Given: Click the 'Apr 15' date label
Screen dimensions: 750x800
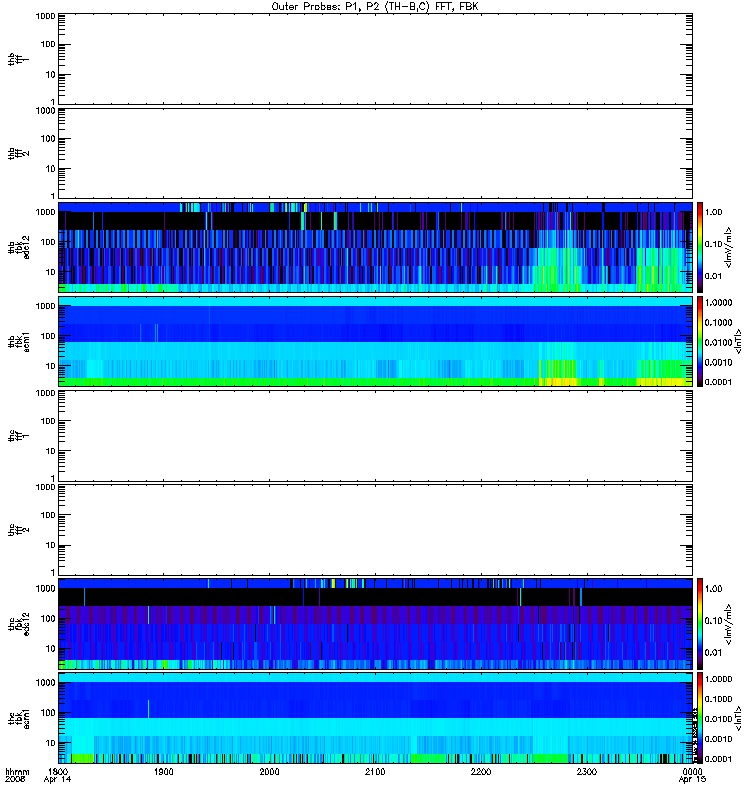Looking at the screenshot, I should pos(692,779).
